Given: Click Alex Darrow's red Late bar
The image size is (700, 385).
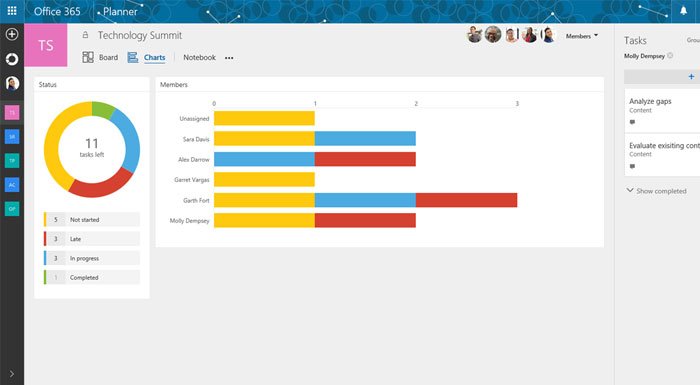Looking at the screenshot, I should click(x=365, y=159).
